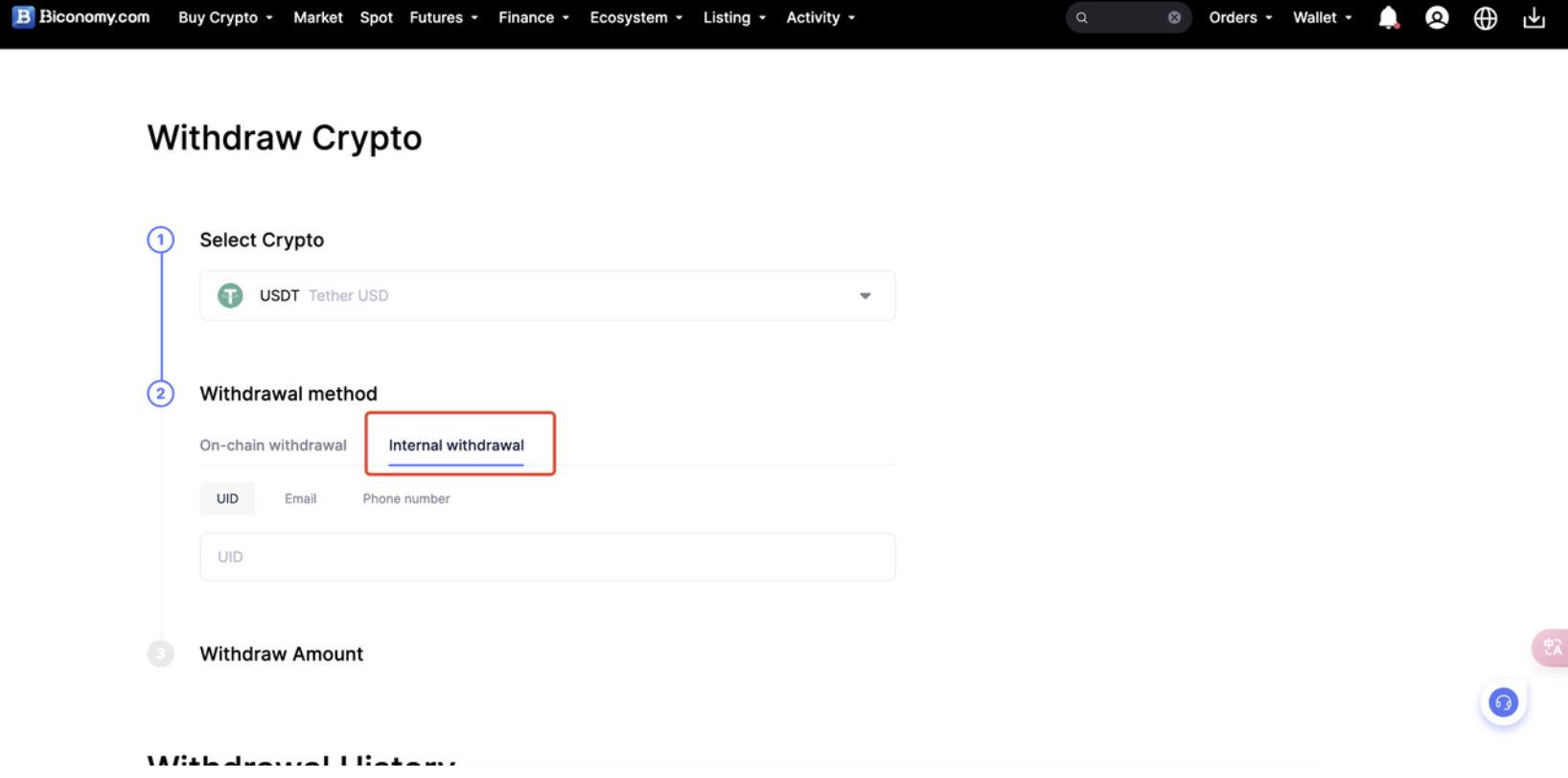Clear the search box with X icon
This screenshot has height=778, width=1568.
(x=1174, y=17)
